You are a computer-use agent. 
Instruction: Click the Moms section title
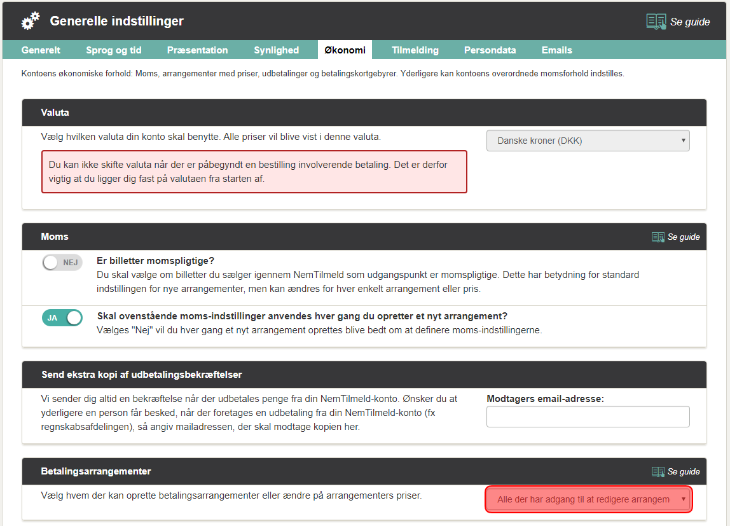click(x=54, y=236)
